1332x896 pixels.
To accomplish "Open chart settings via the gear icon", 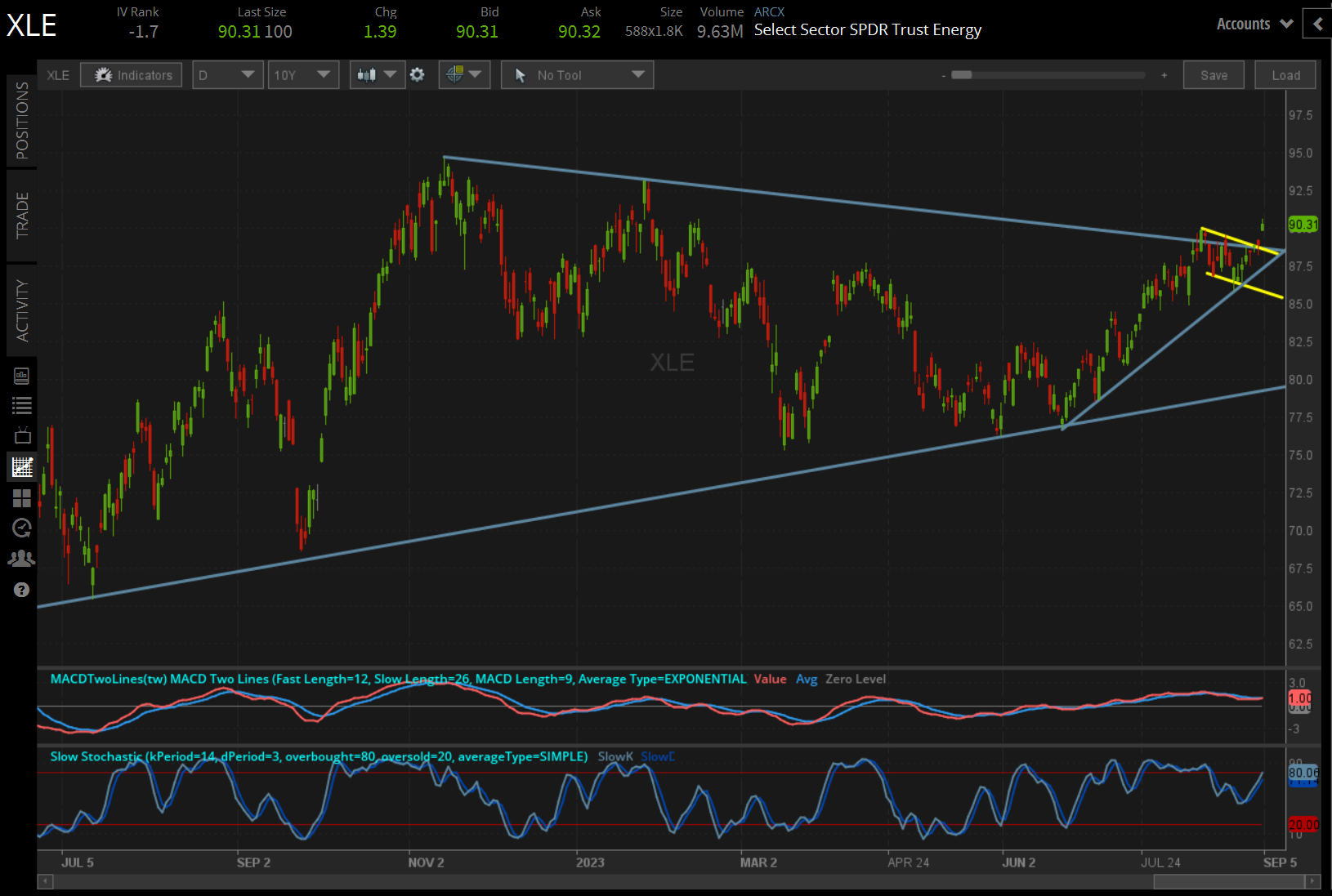I will pos(417,74).
